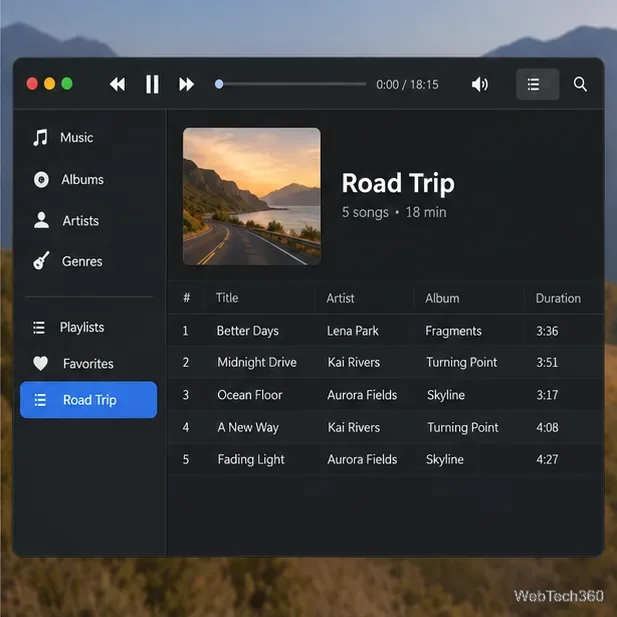Click the 0:00 / 18:15 time display
Screen dimensions: 617x617
[x=407, y=85]
